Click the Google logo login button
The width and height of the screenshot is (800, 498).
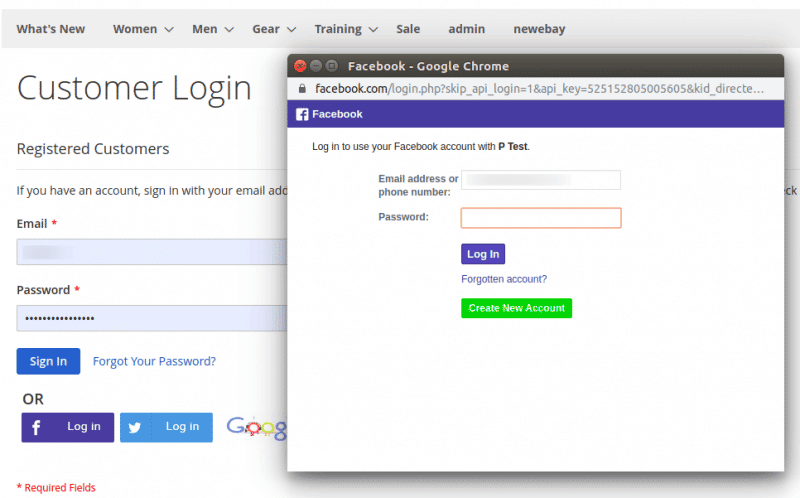pos(256,428)
